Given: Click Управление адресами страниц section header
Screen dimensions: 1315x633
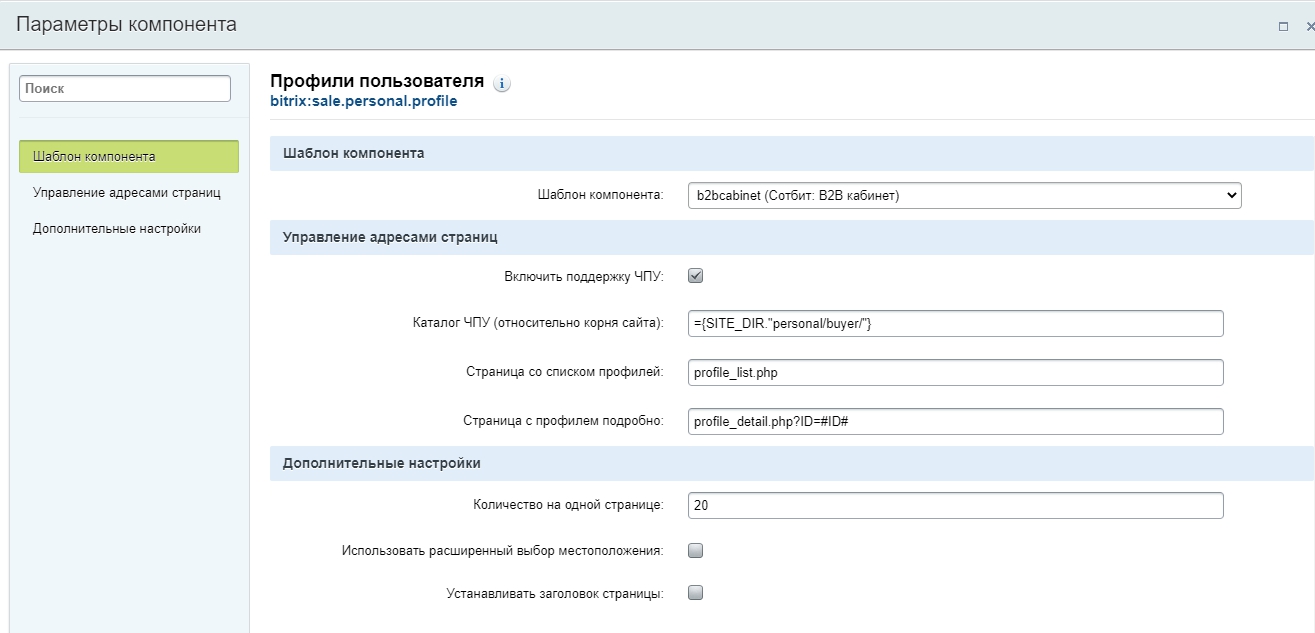Looking at the screenshot, I should [x=791, y=237].
